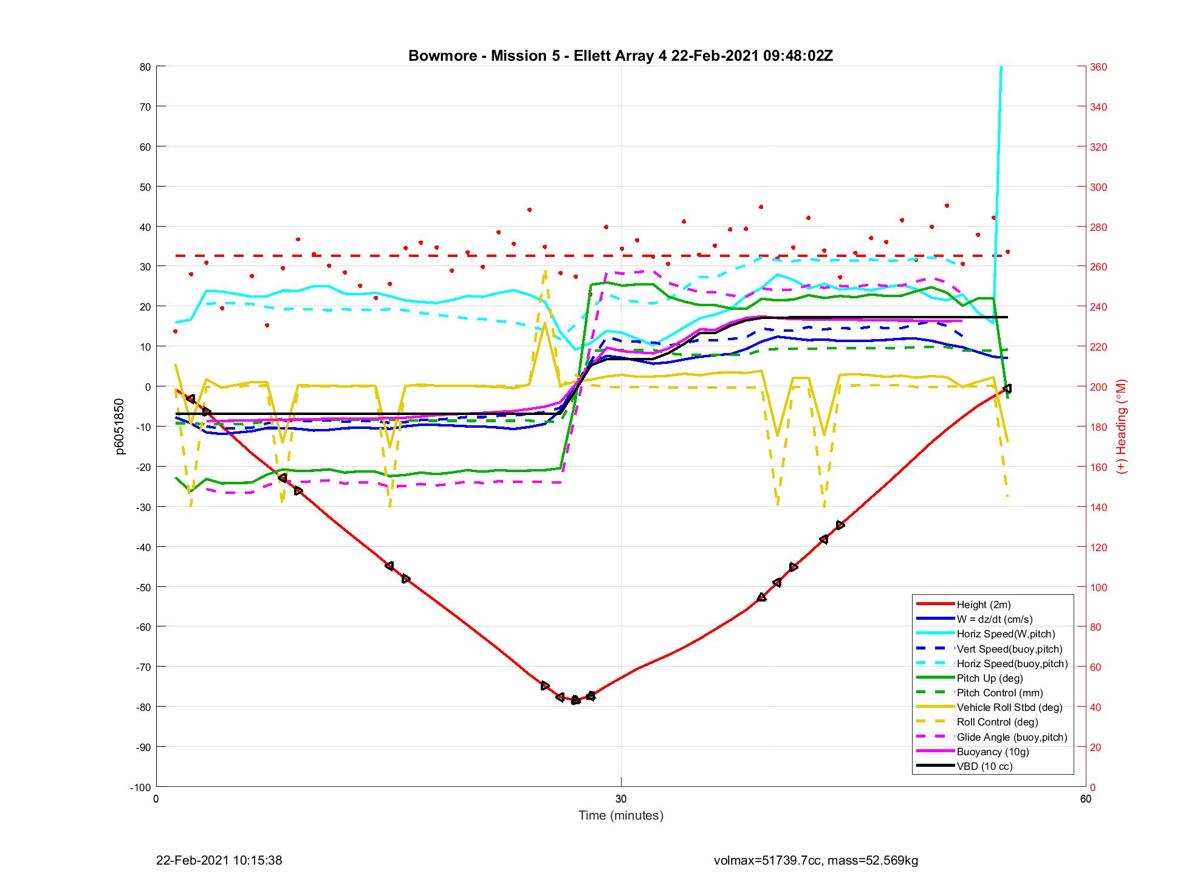Select legend entry "Pitch Up (deg)"

(x=991, y=677)
